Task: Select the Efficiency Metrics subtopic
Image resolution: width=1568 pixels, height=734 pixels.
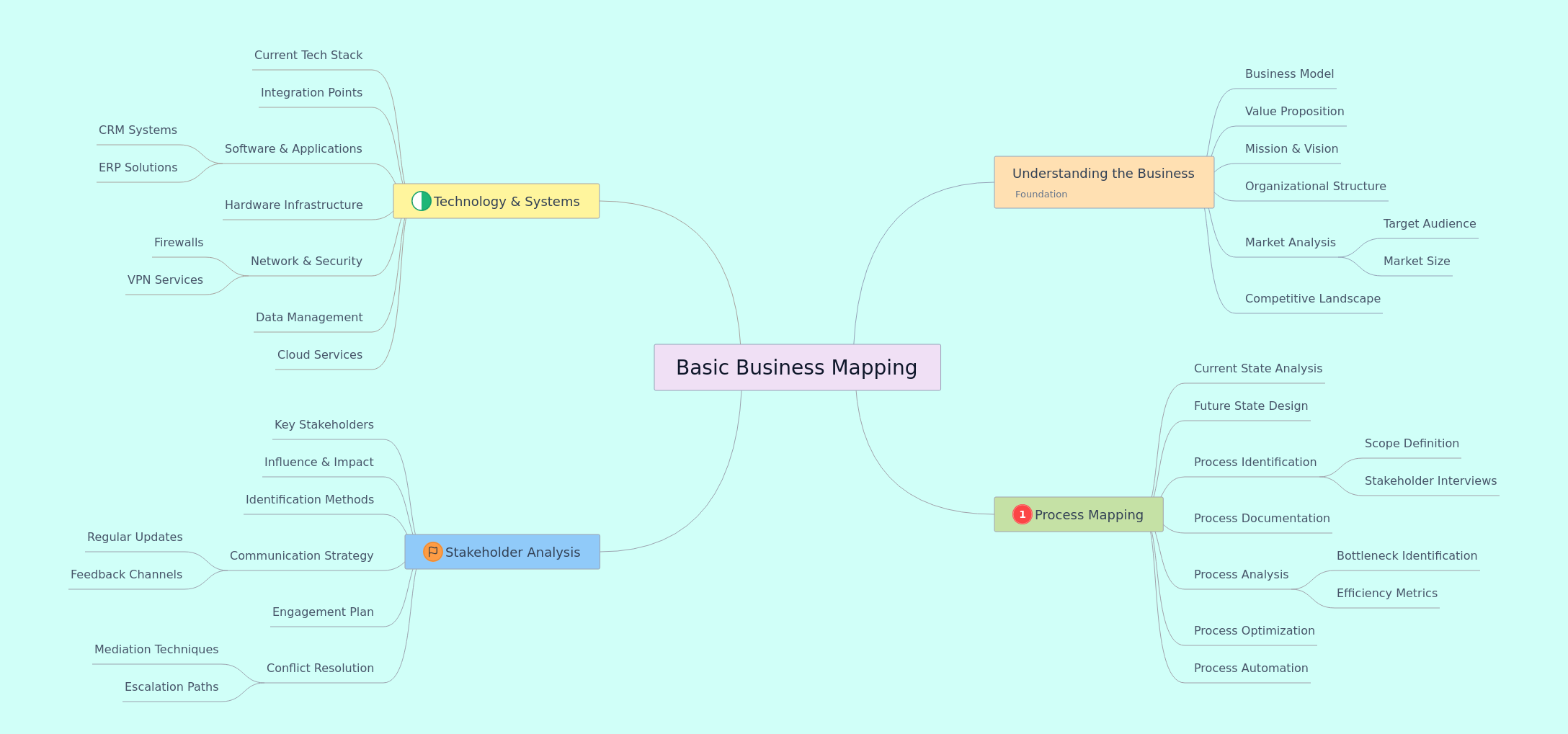Action: (x=1386, y=594)
